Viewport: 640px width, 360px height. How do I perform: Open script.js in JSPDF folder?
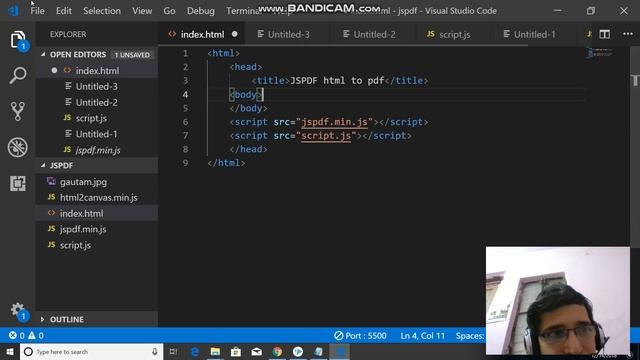point(97,245)
